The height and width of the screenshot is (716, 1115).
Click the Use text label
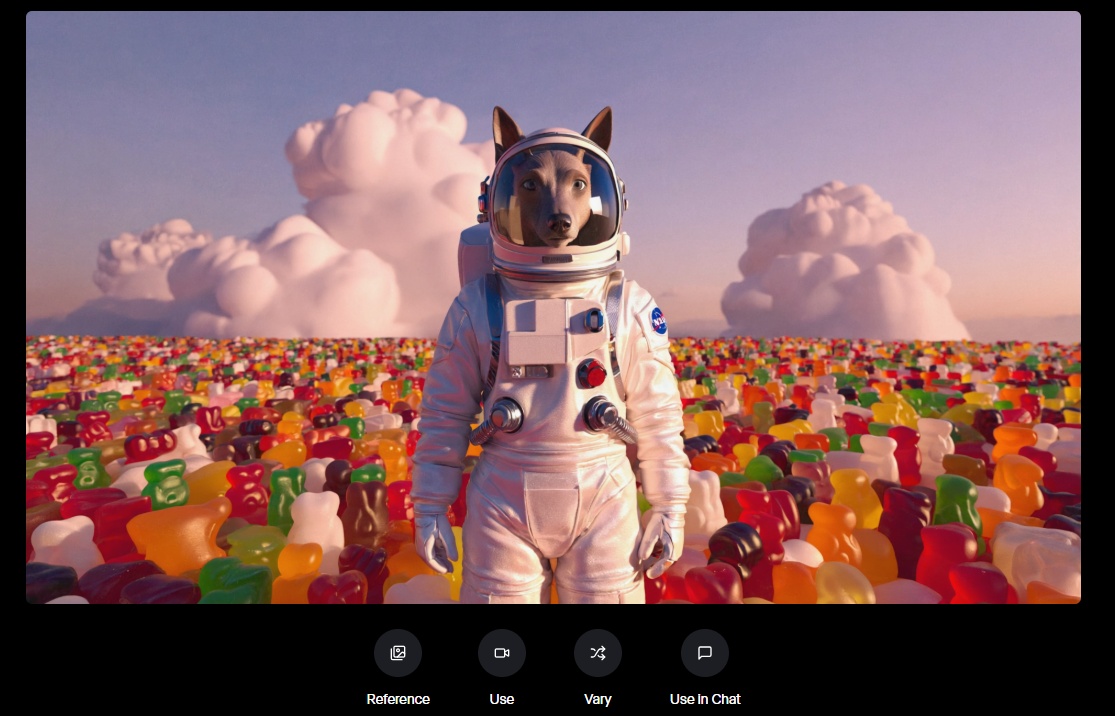[x=502, y=699]
